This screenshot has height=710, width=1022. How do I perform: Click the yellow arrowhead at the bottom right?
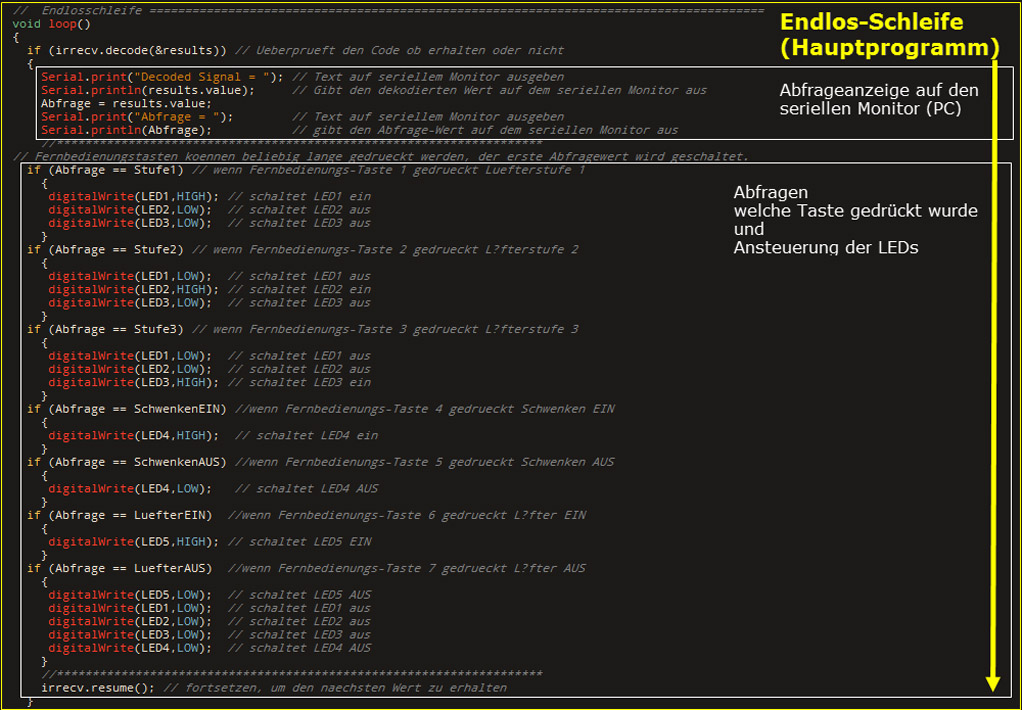pos(992,682)
